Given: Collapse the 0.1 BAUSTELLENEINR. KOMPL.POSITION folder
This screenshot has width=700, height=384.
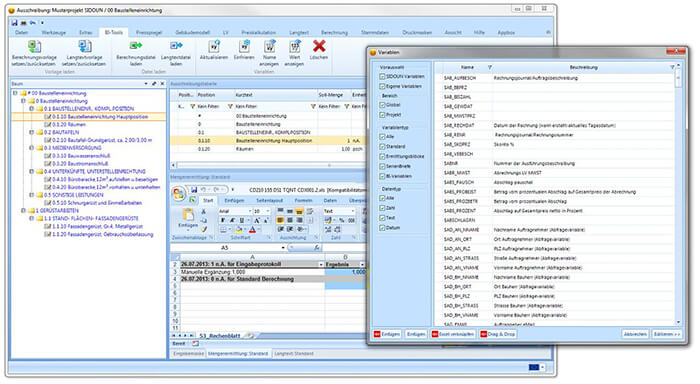Looking at the screenshot, I should (x=31, y=109).
